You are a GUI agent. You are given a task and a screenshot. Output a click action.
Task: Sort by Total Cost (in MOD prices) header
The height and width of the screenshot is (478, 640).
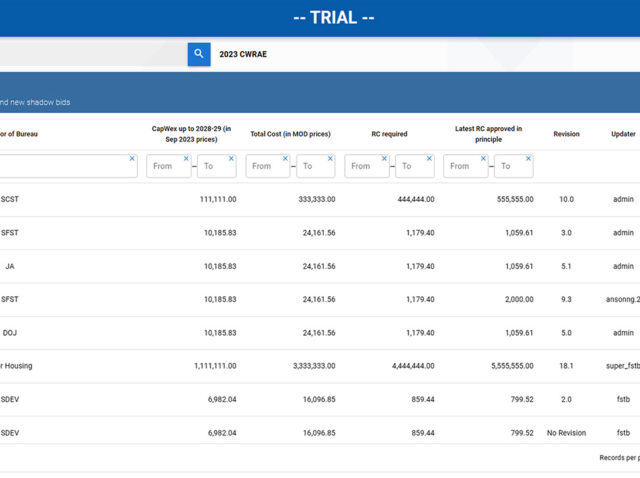pyautogui.click(x=291, y=134)
